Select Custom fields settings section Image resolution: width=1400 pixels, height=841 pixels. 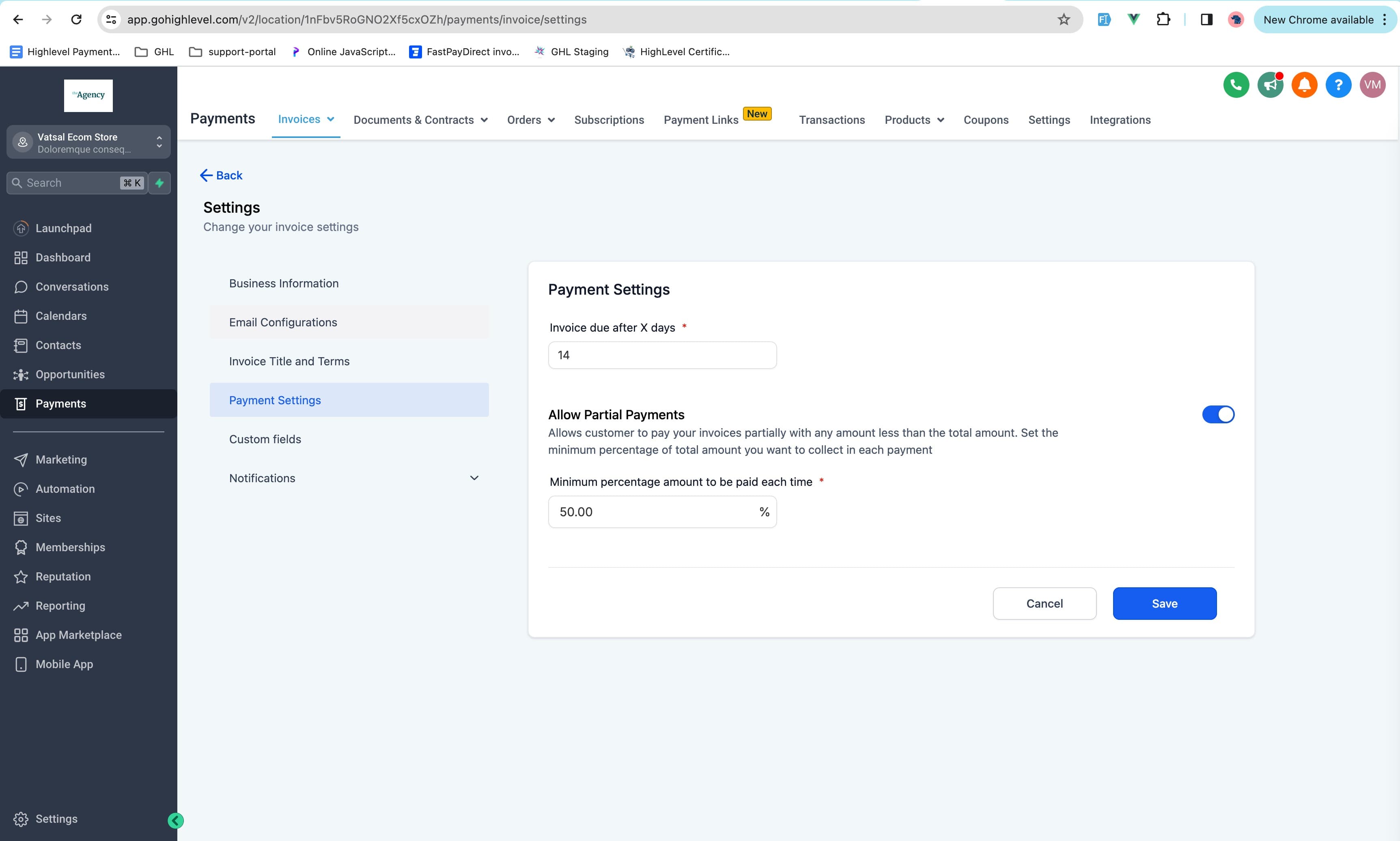(x=349, y=439)
